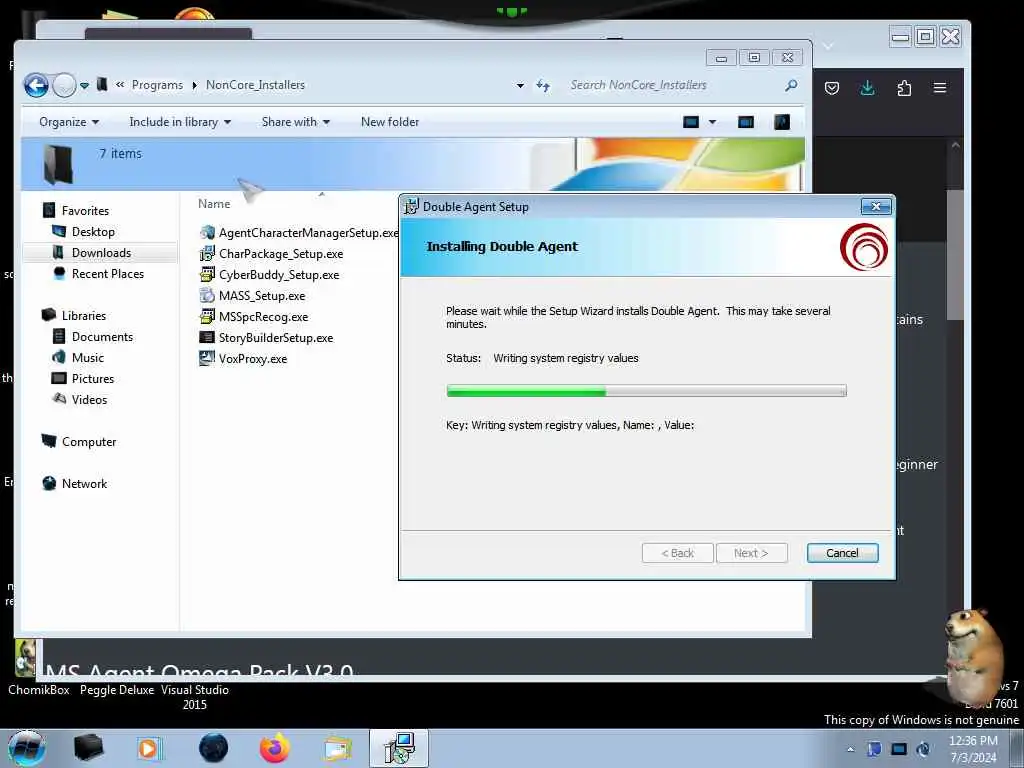Open the mail envelope taskbar app
The width and height of the screenshot is (1024, 768).
(x=337, y=749)
